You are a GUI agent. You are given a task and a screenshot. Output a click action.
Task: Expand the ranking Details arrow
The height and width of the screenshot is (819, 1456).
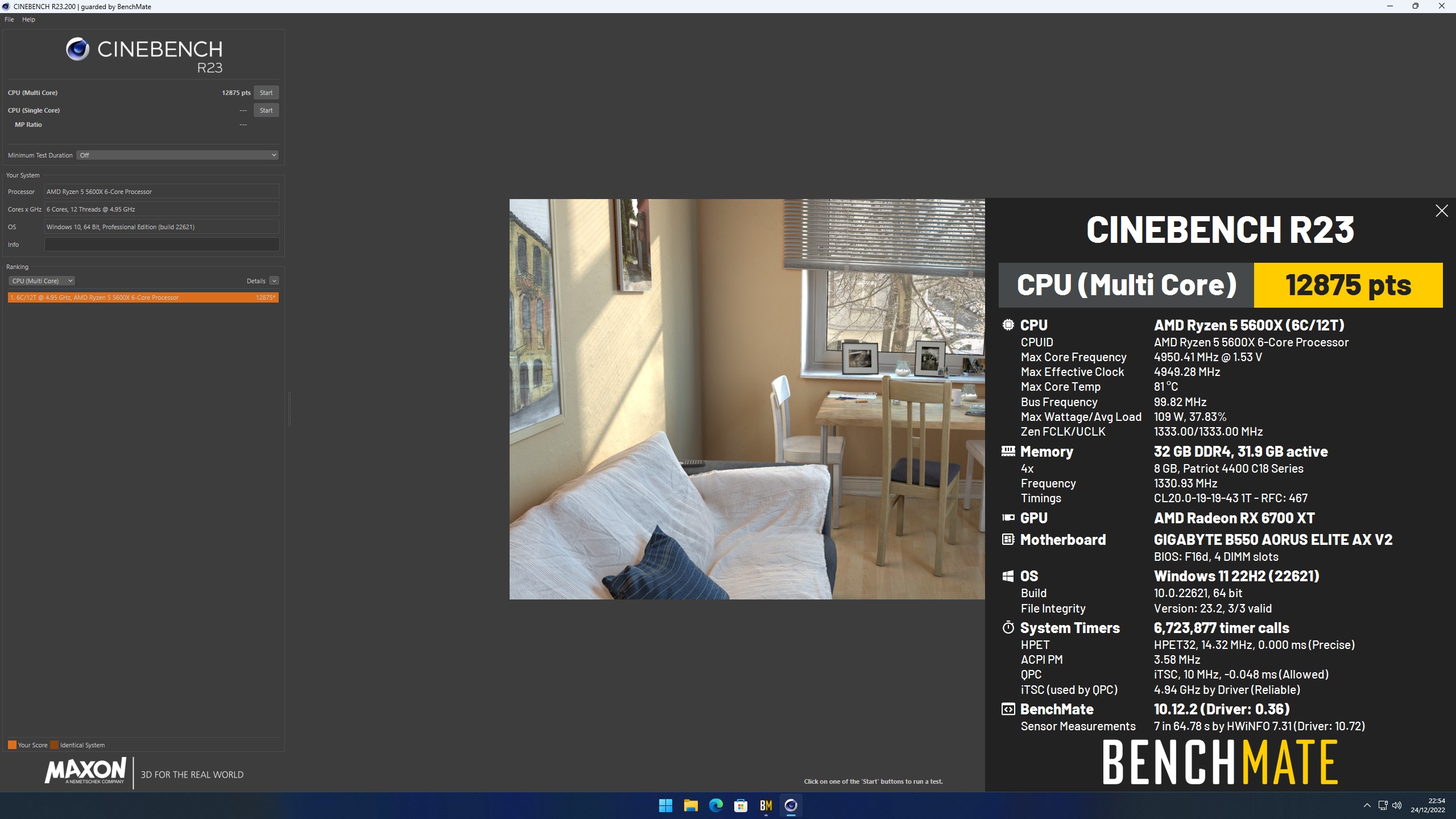click(274, 281)
